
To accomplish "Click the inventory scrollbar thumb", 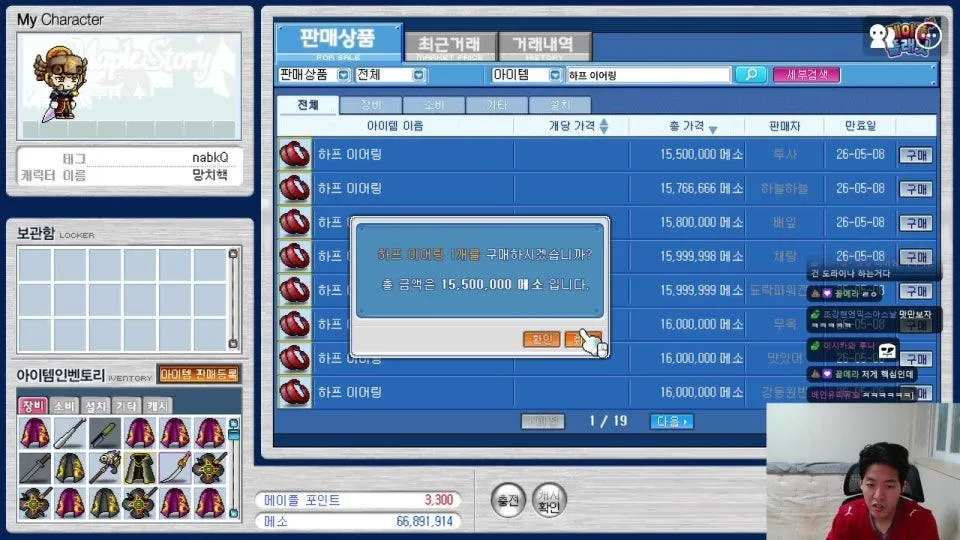I will coord(233,434).
